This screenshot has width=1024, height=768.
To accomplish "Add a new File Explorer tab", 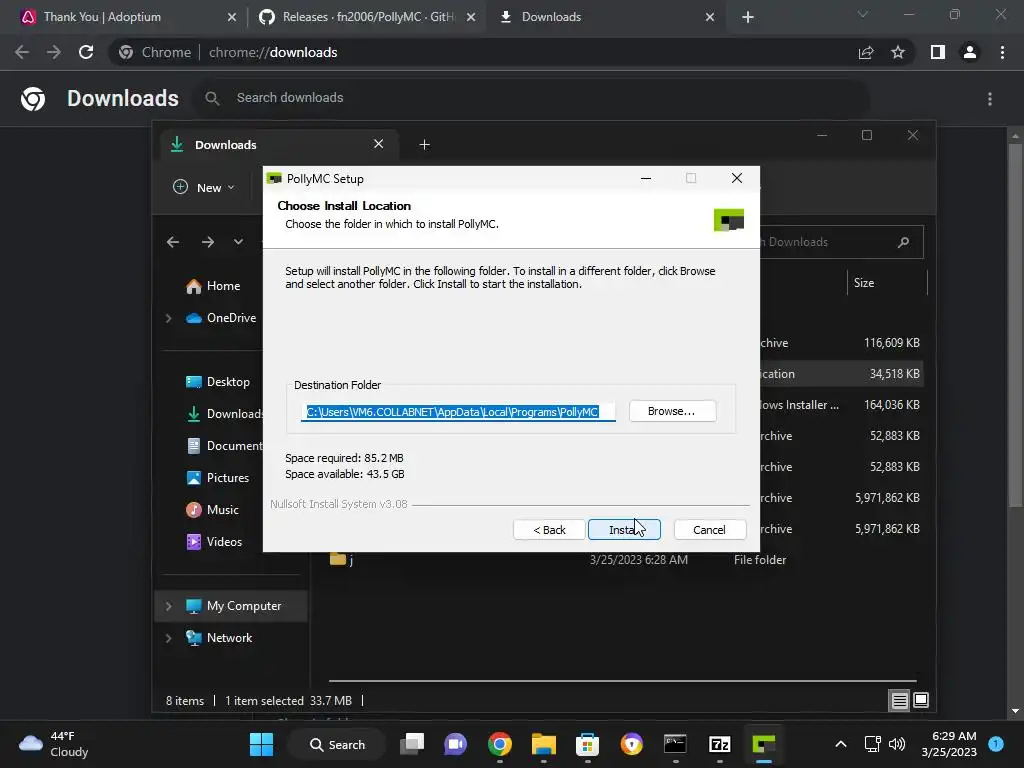I will click(424, 145).
